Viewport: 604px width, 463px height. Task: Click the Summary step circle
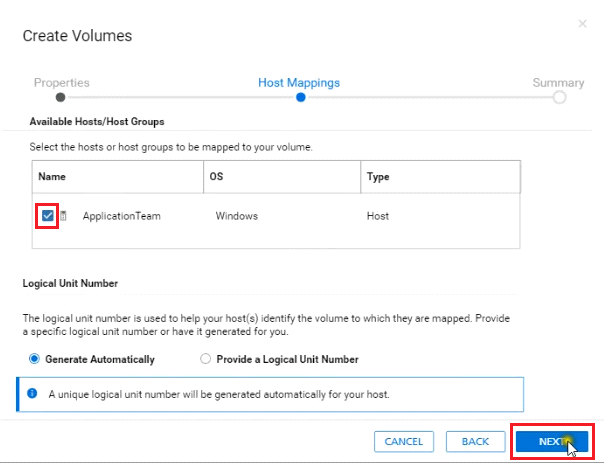coord(559,97)
